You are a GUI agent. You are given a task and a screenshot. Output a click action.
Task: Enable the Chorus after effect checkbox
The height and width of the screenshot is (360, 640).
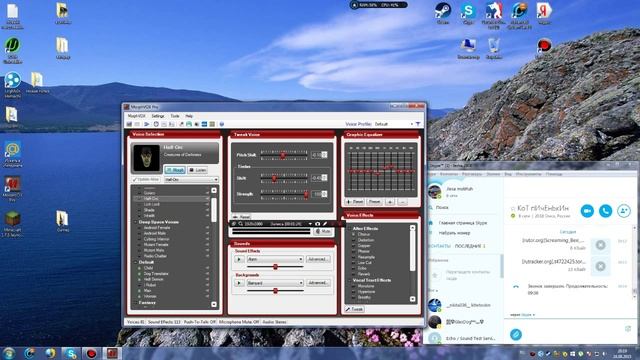pyautogui.click(x=354, y=234)
